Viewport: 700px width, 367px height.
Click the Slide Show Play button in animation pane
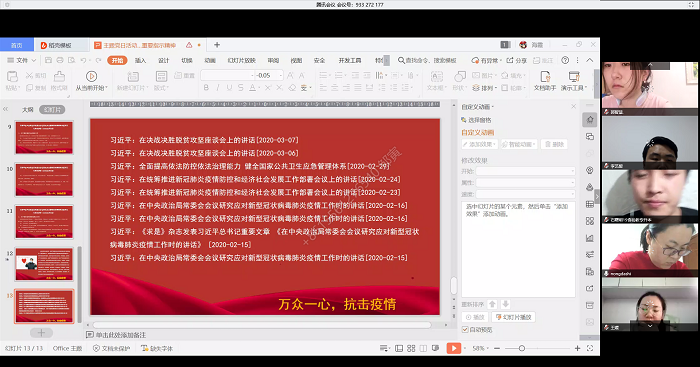513,317
